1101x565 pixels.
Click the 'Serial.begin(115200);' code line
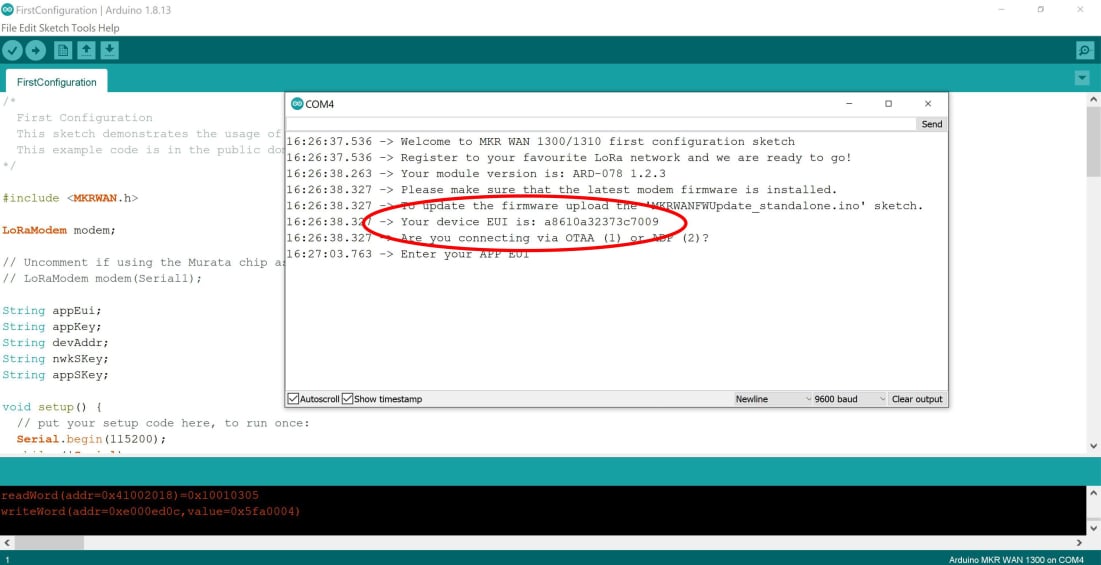[91, 439]
